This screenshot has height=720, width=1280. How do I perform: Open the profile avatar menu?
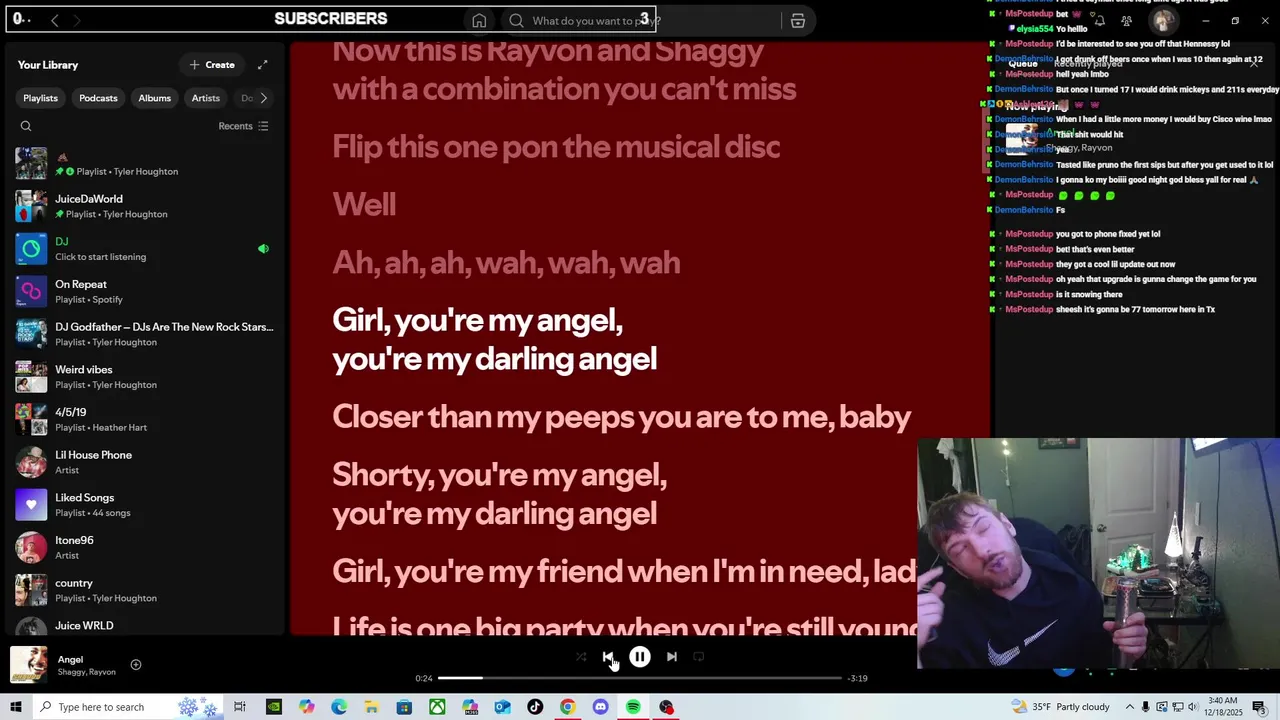pyautogui.click(x=1161, y=21)
